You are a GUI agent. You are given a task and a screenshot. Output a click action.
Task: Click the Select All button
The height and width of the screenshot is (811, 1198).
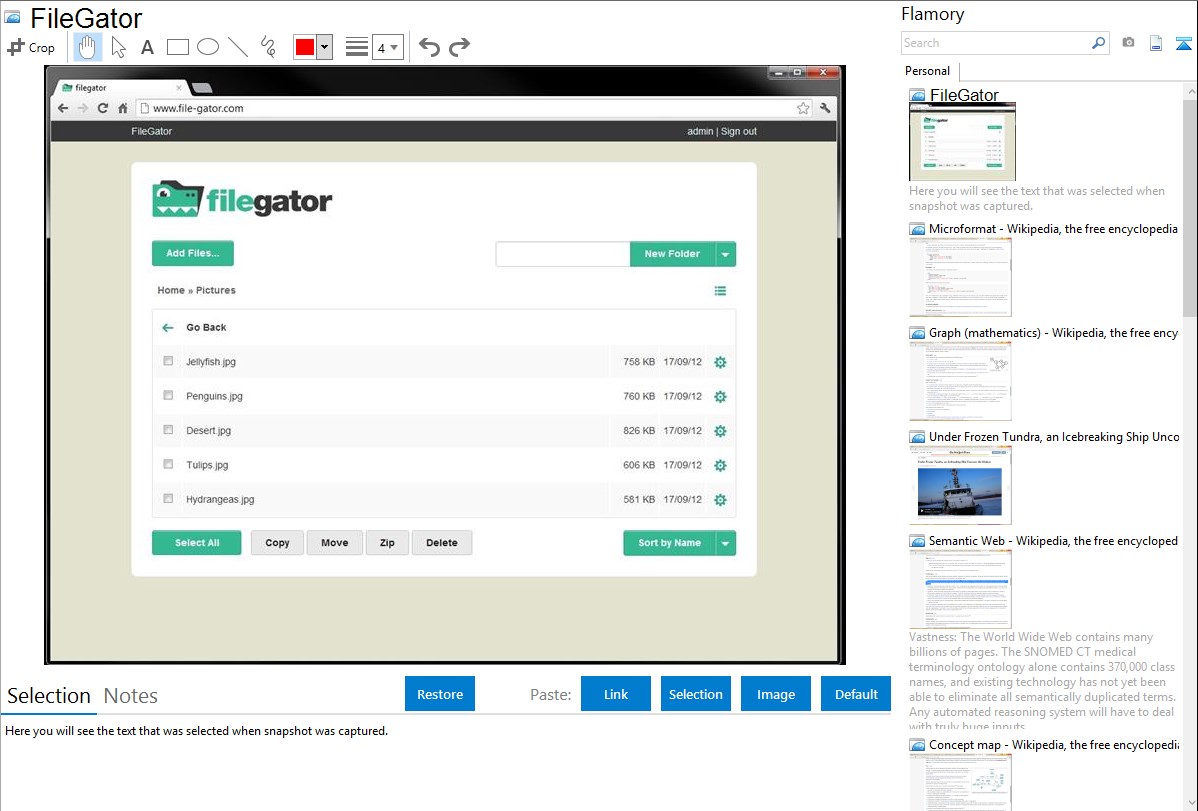click(x=196, y=543)
